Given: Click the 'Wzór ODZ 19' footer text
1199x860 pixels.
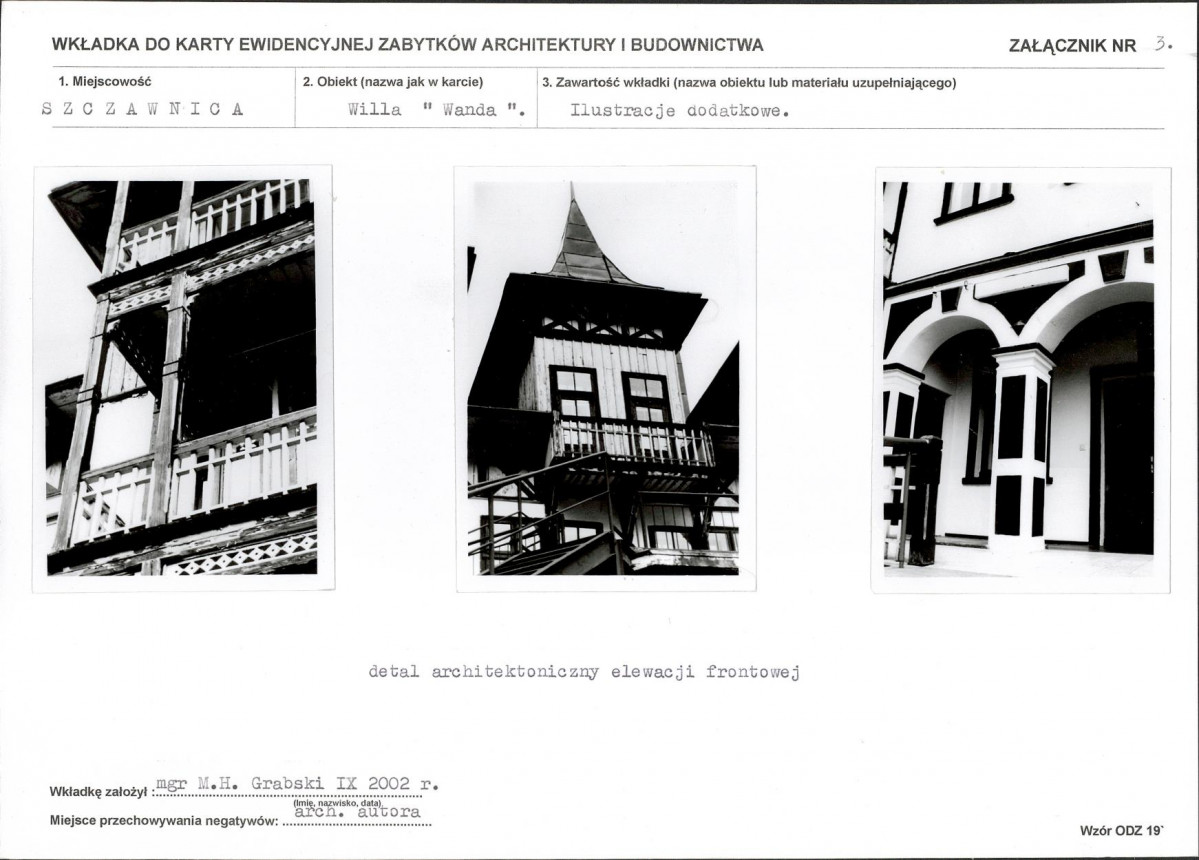Looking at the screenshot, I should click(x=1122, y=831).
